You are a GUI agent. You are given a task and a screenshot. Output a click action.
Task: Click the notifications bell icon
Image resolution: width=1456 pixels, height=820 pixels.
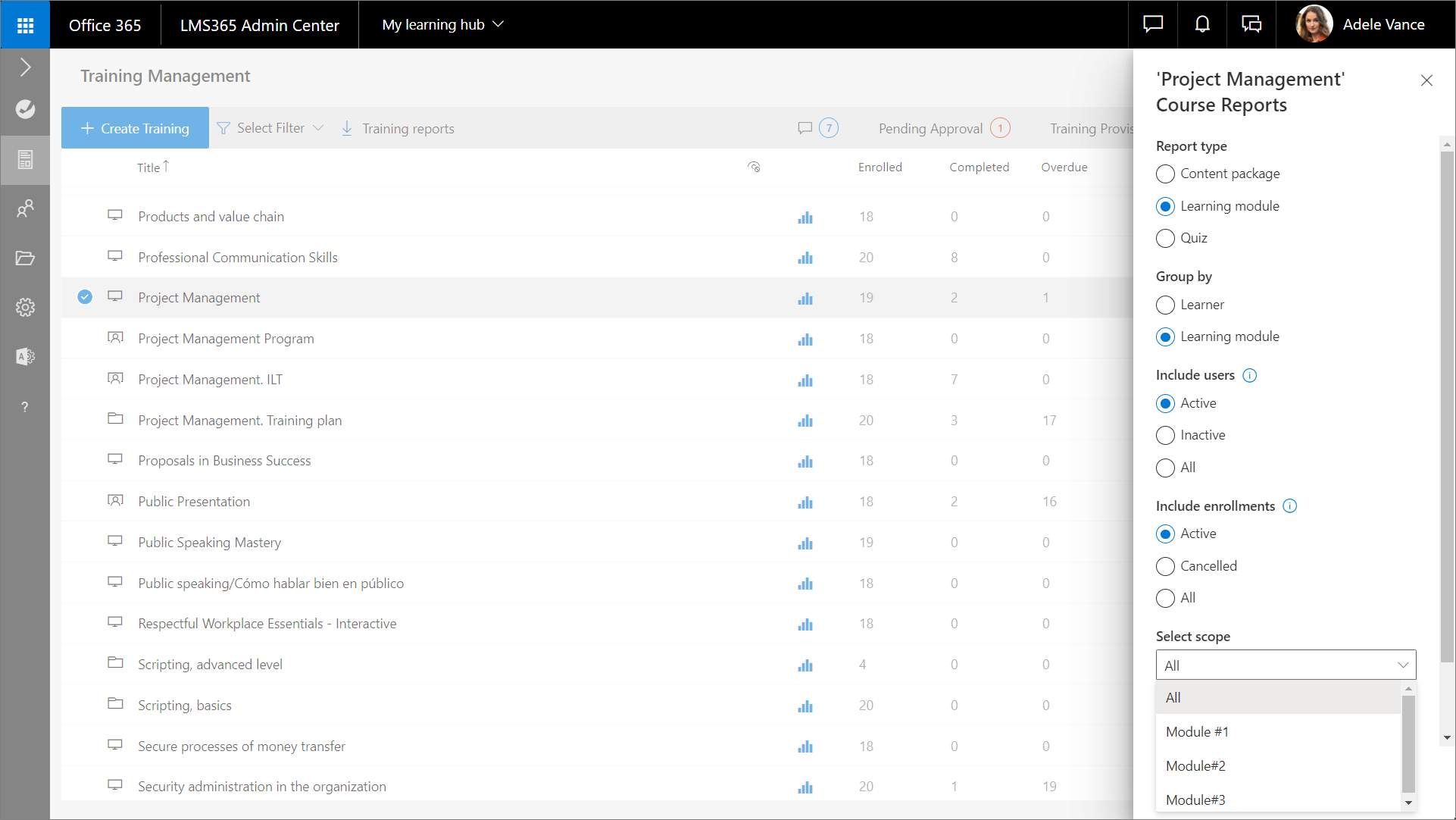pos(1201,25)
